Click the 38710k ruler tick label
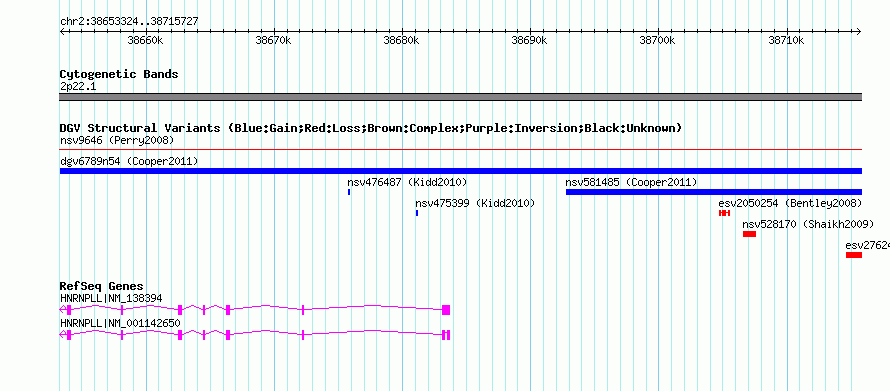The image size is (890, 391). pyautogui.click(x=787, y=41)
